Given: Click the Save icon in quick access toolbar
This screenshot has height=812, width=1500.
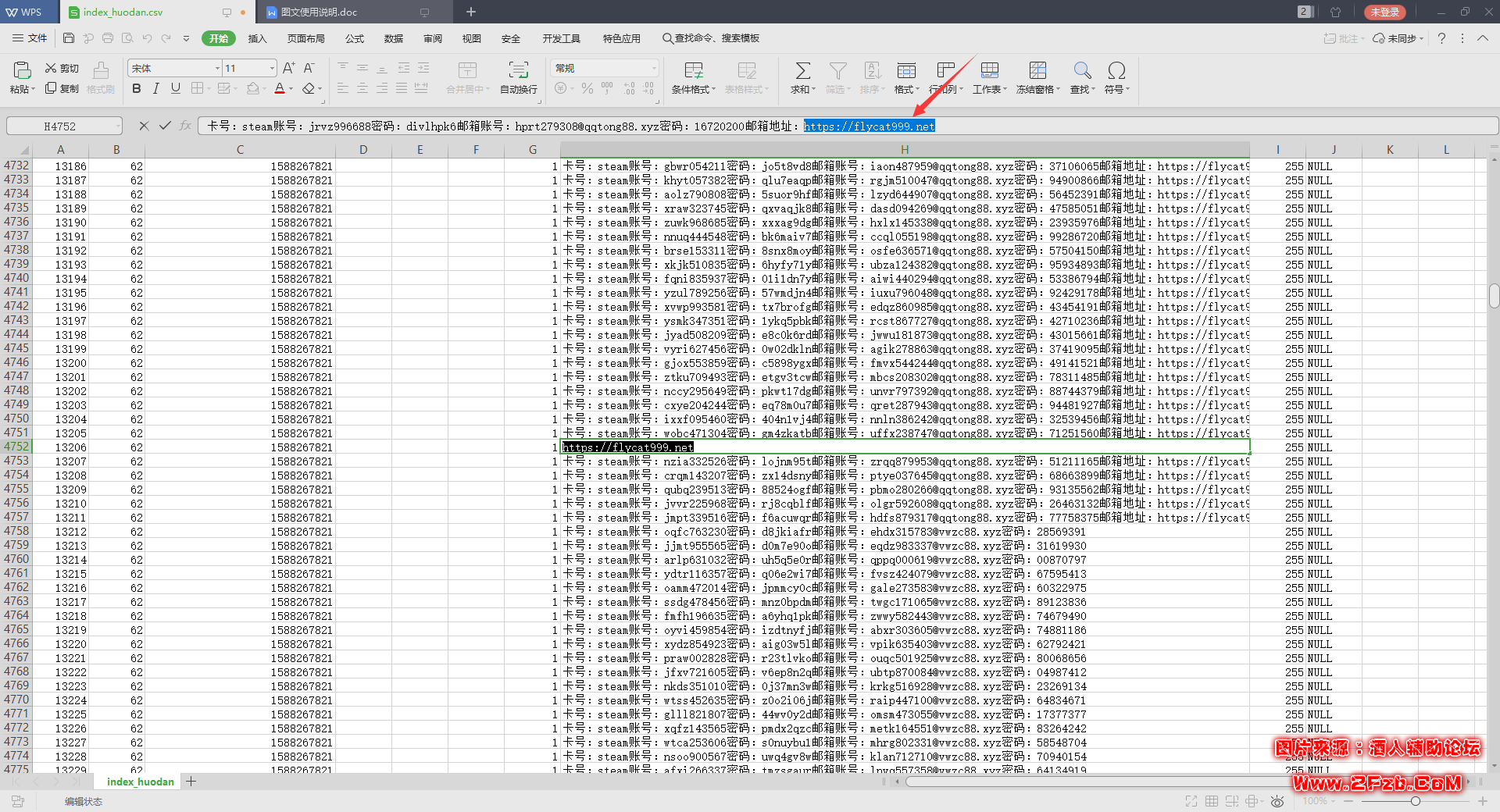Looking at the screenshot, I should click(x=69, y=38).
